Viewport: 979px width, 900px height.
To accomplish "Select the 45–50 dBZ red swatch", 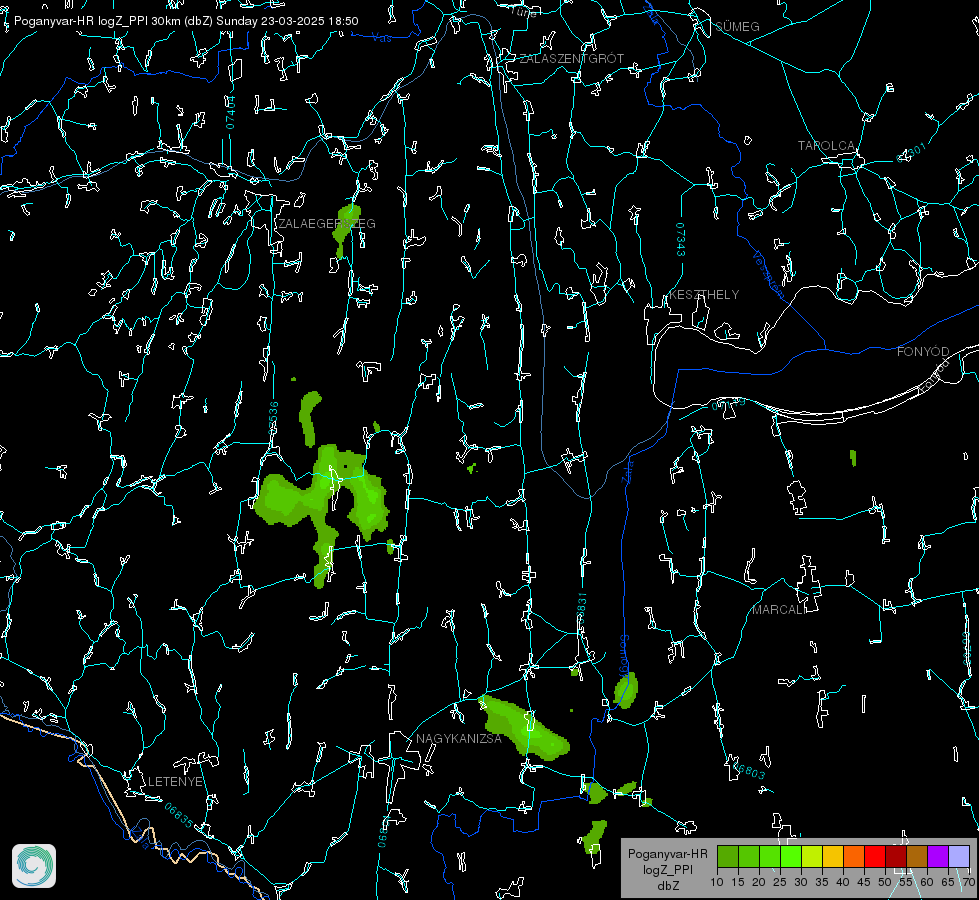I will click(x=875, y=856).
